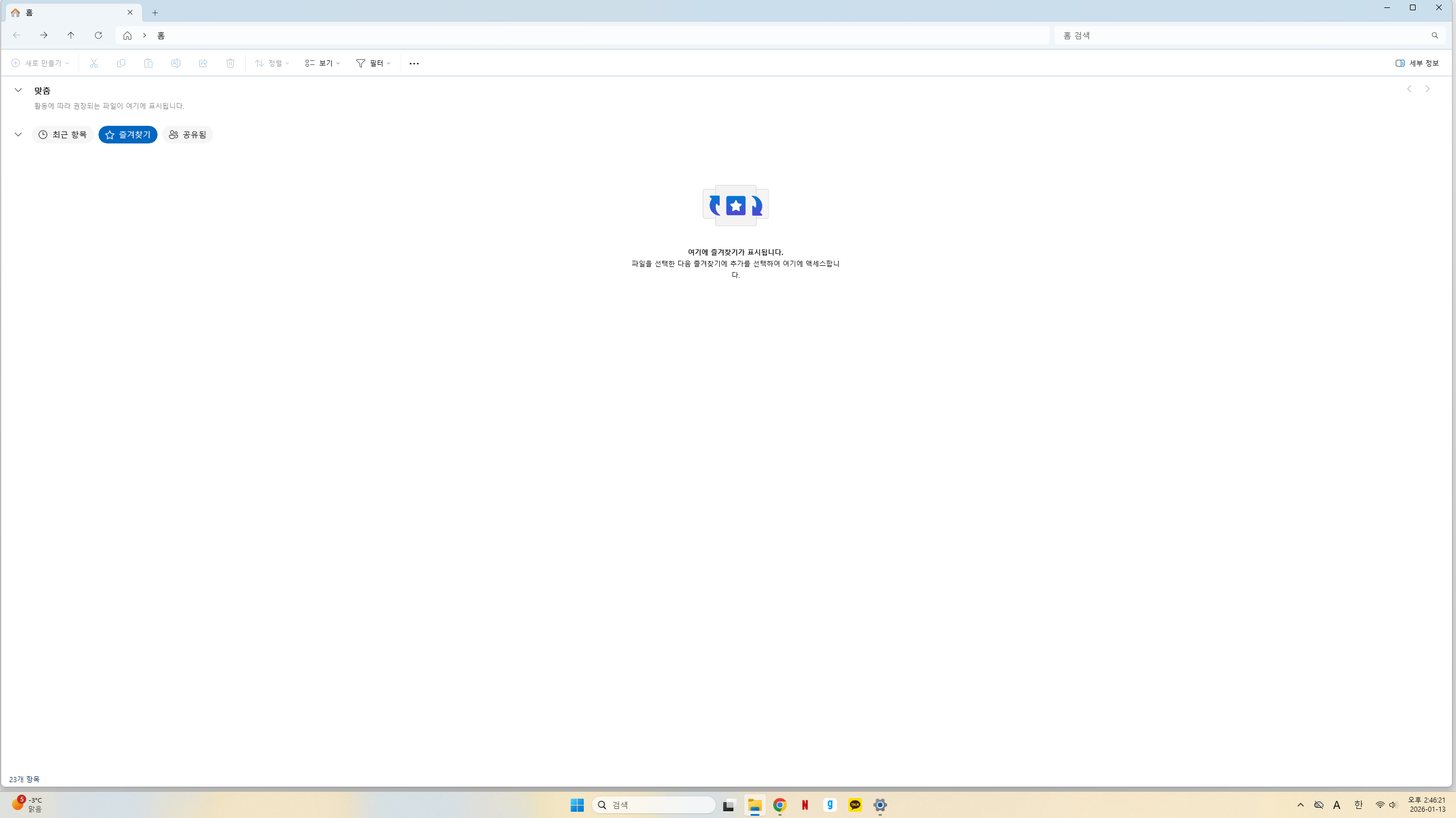Open Chrome from taskbar
1456x818 pixels.
pyautogui.click(x=779, y=805)
